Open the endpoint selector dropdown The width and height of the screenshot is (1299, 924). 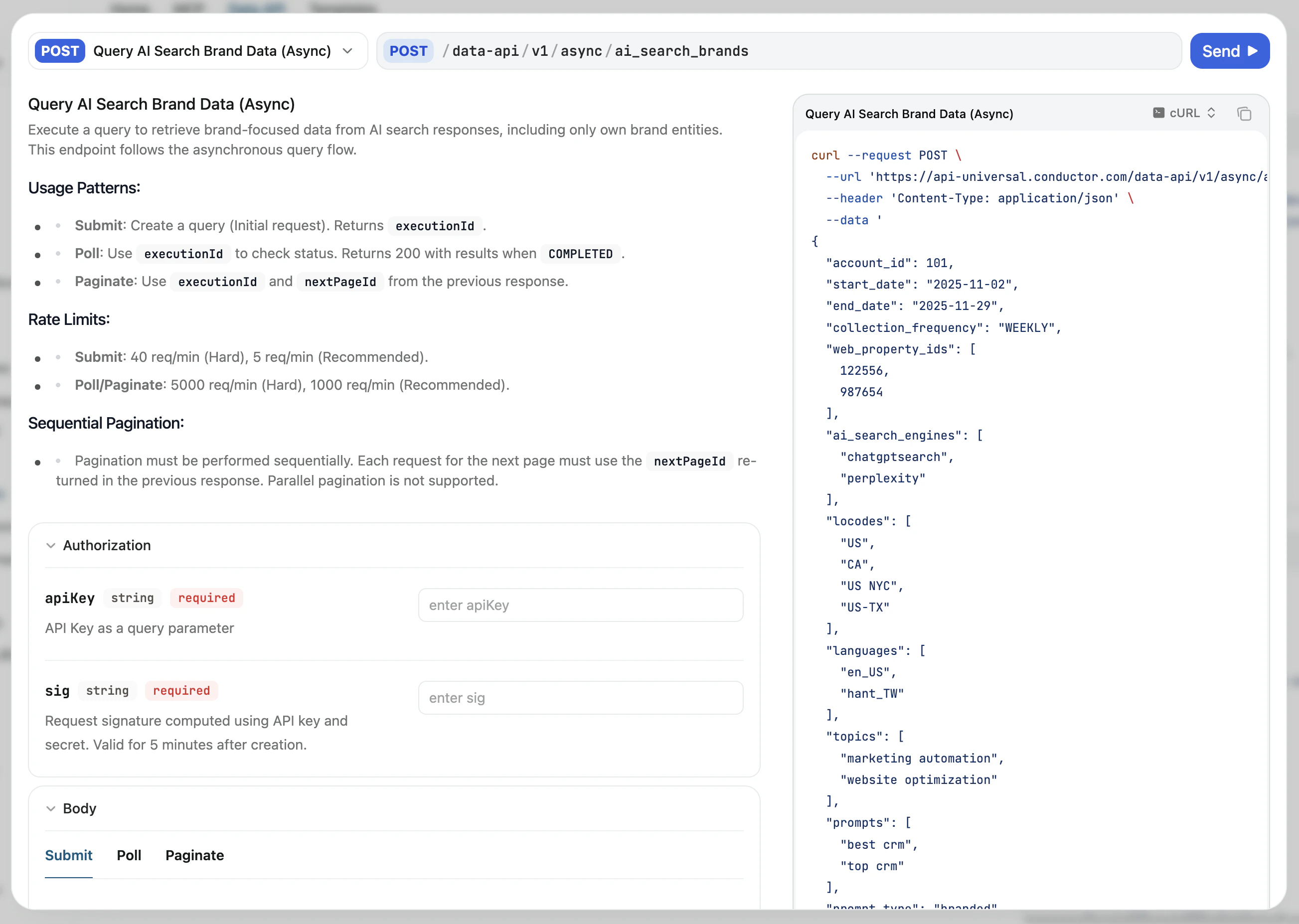click(x=198, y=51)
